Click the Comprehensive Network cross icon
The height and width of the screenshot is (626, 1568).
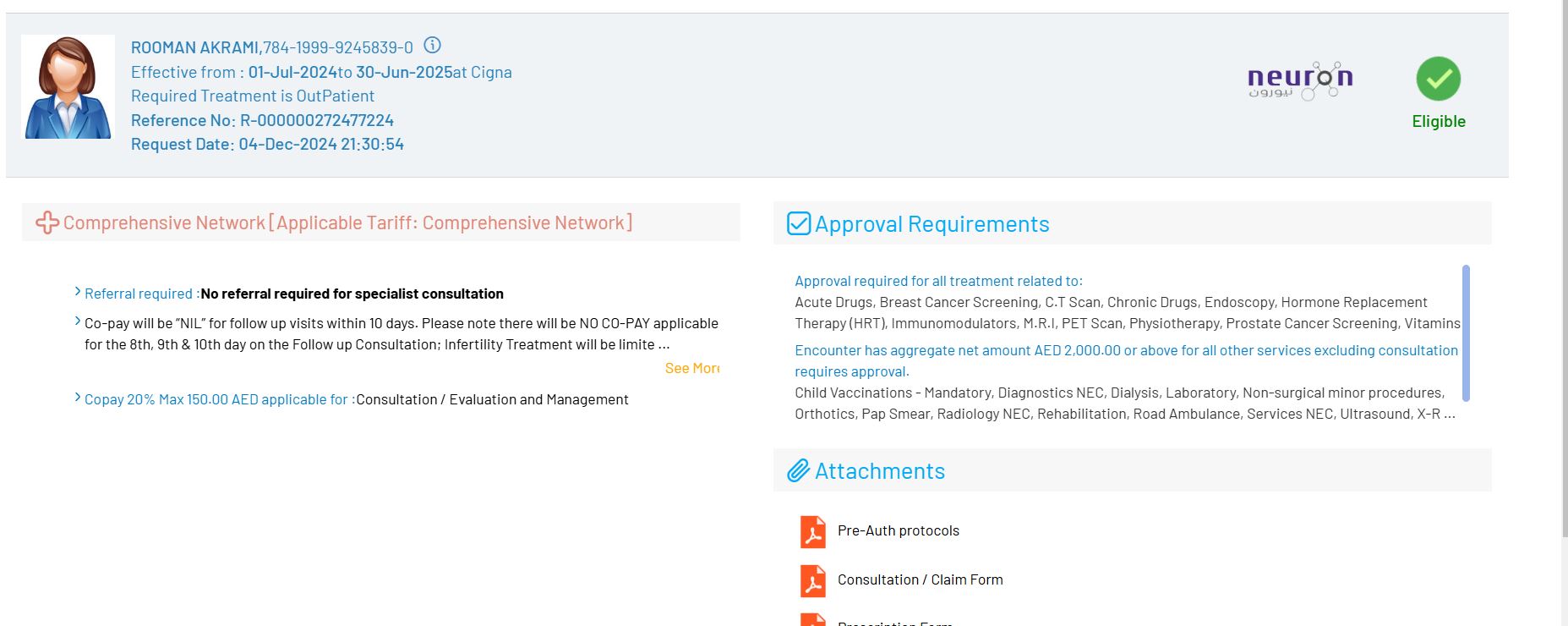coord(47,222)
